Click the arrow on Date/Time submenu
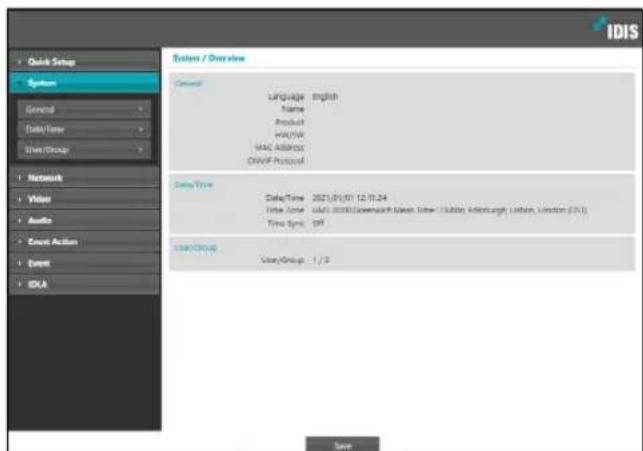643x451 pixels. 141,130
